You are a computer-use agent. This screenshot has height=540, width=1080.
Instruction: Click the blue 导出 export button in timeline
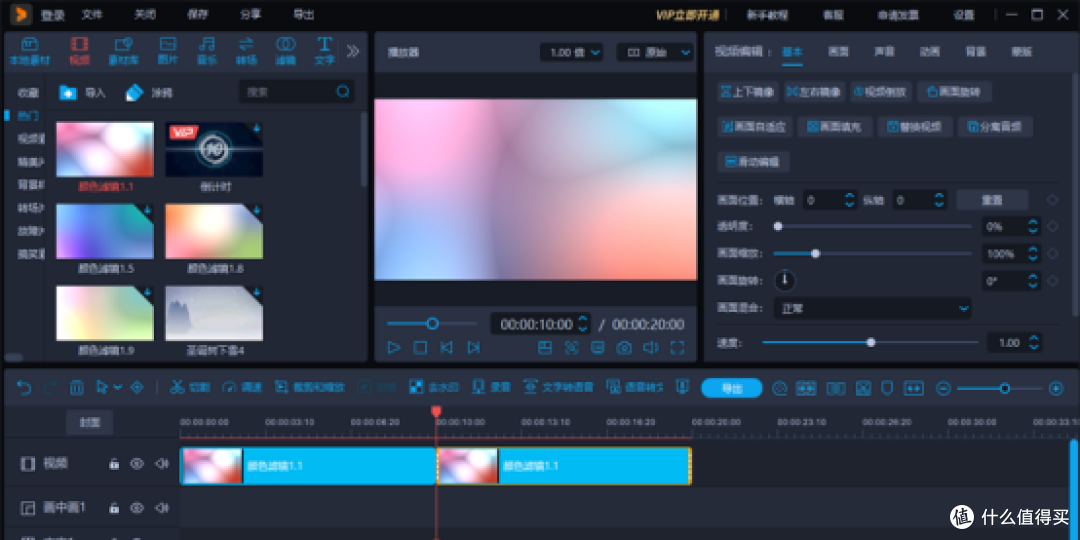coord(731,388)
